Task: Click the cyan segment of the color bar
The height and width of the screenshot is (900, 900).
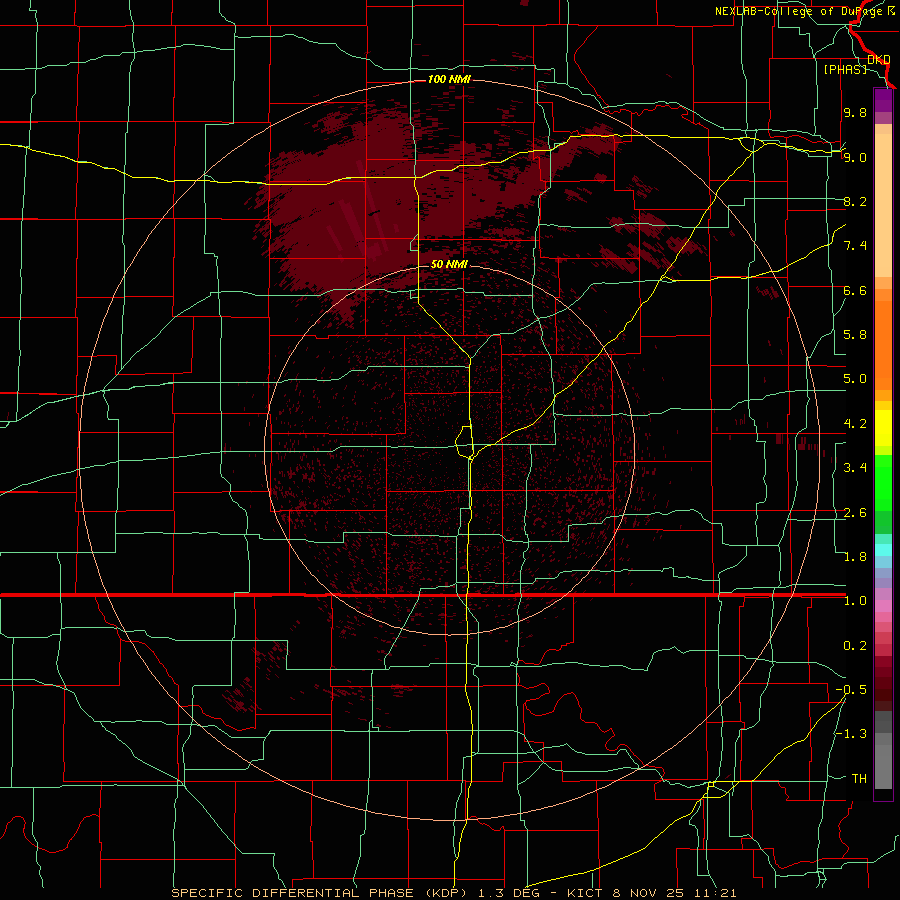Action: [883, 550]
